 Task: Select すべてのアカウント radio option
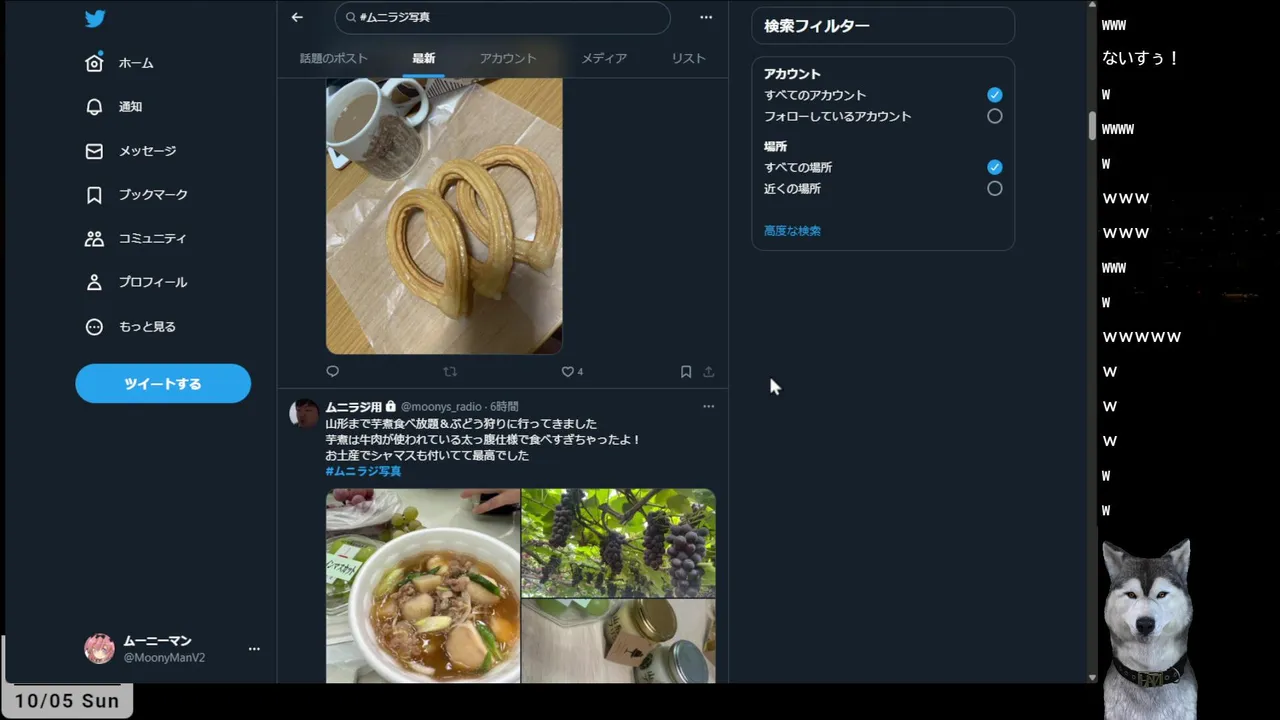tap(994, 95)
